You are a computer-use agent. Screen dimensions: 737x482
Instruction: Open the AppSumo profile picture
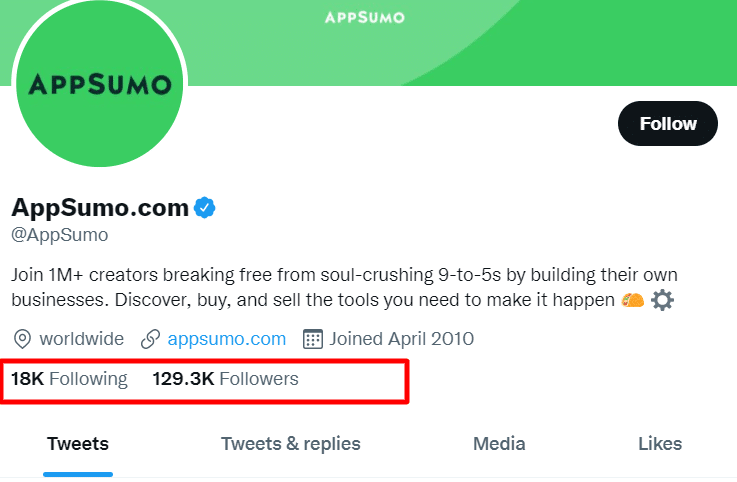click(x=100, y=83)
